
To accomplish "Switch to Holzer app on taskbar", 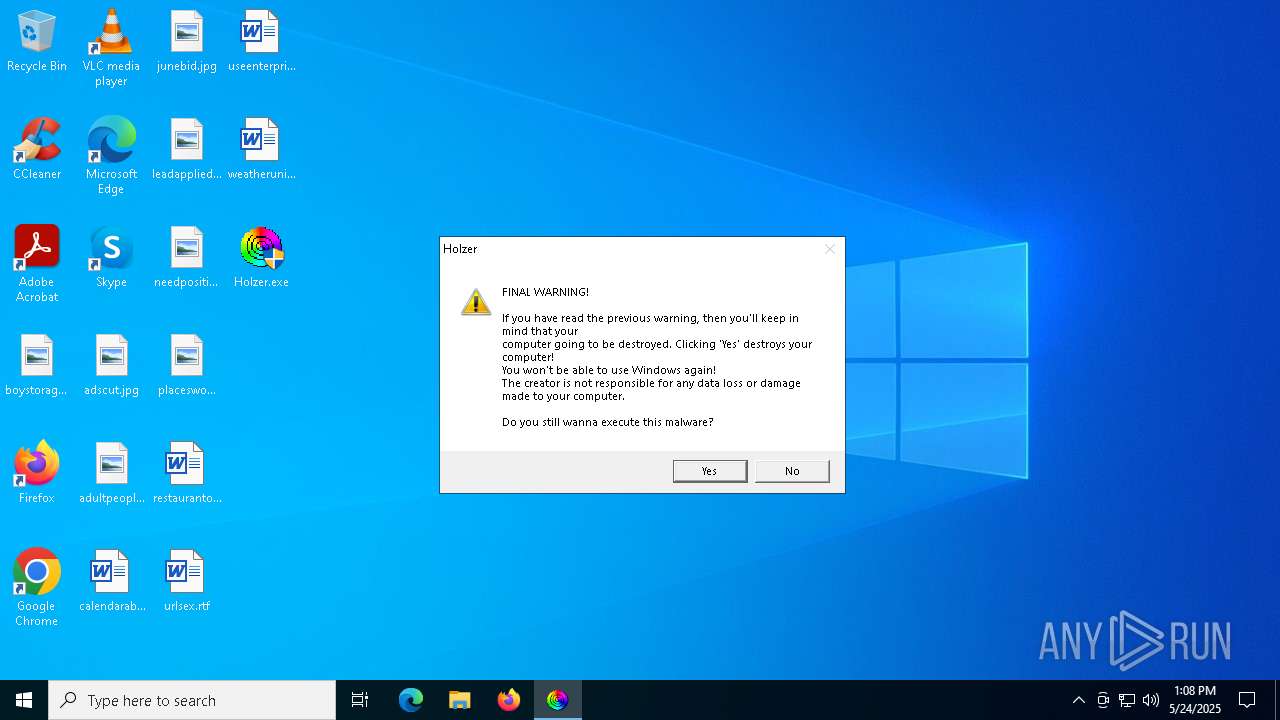I will pos(558,700).
